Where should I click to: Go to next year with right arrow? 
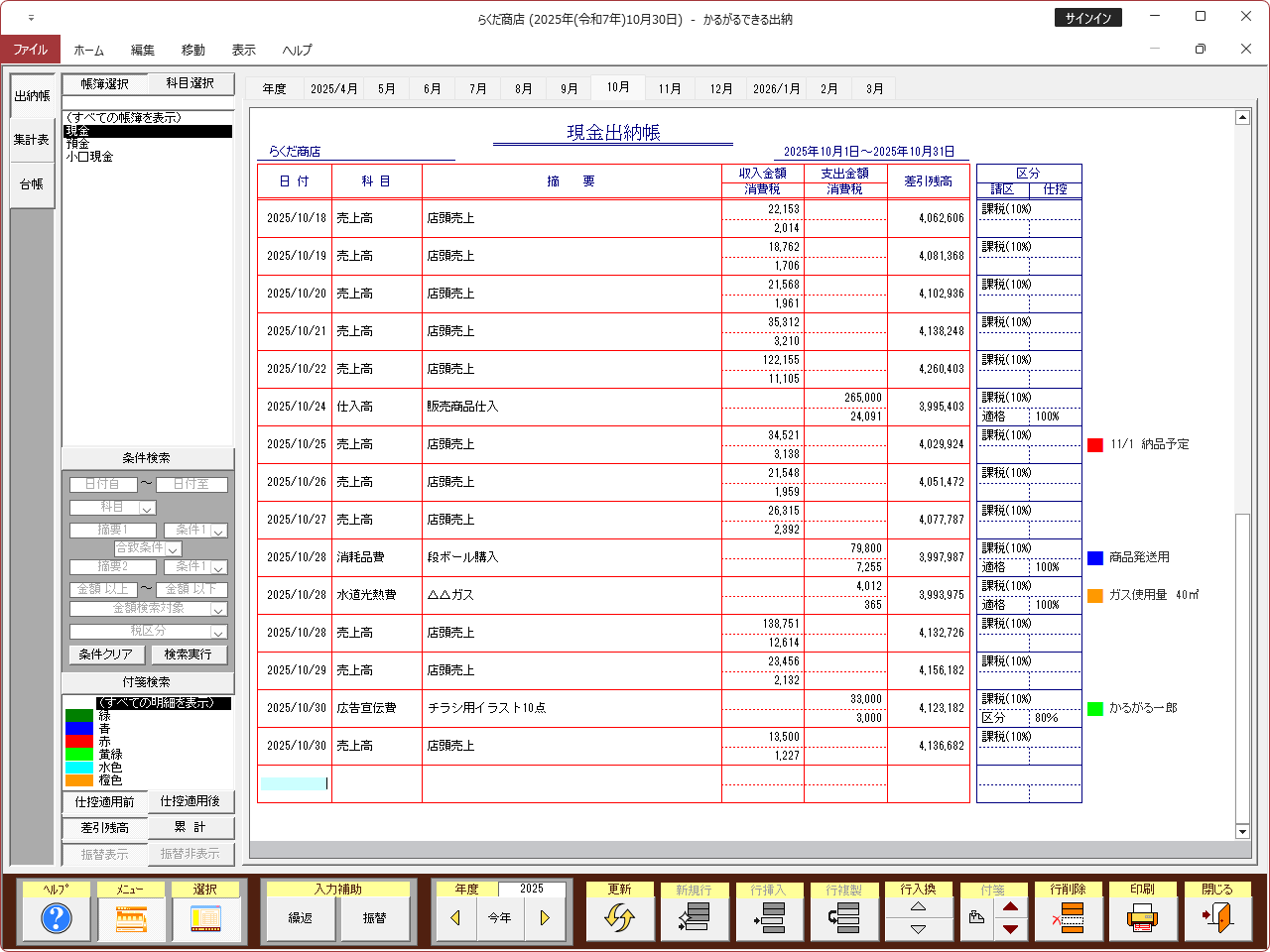(x=545, y=918)
